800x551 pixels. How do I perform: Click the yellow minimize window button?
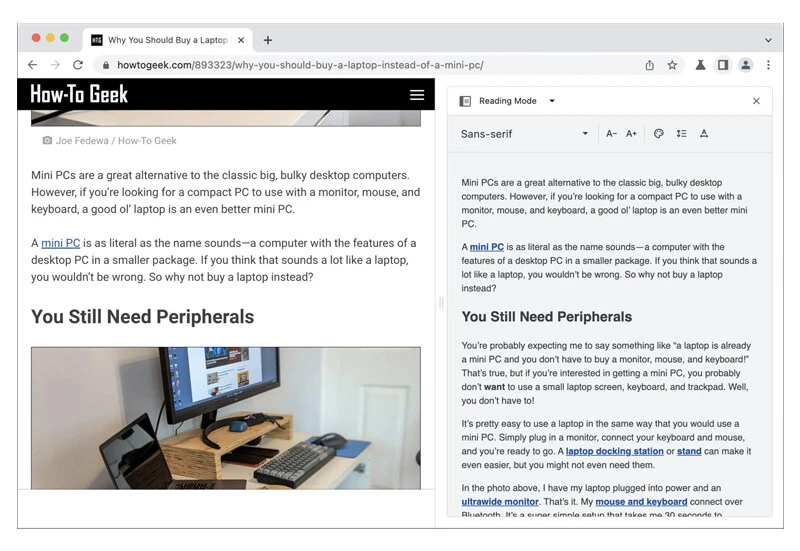point(50,38)
